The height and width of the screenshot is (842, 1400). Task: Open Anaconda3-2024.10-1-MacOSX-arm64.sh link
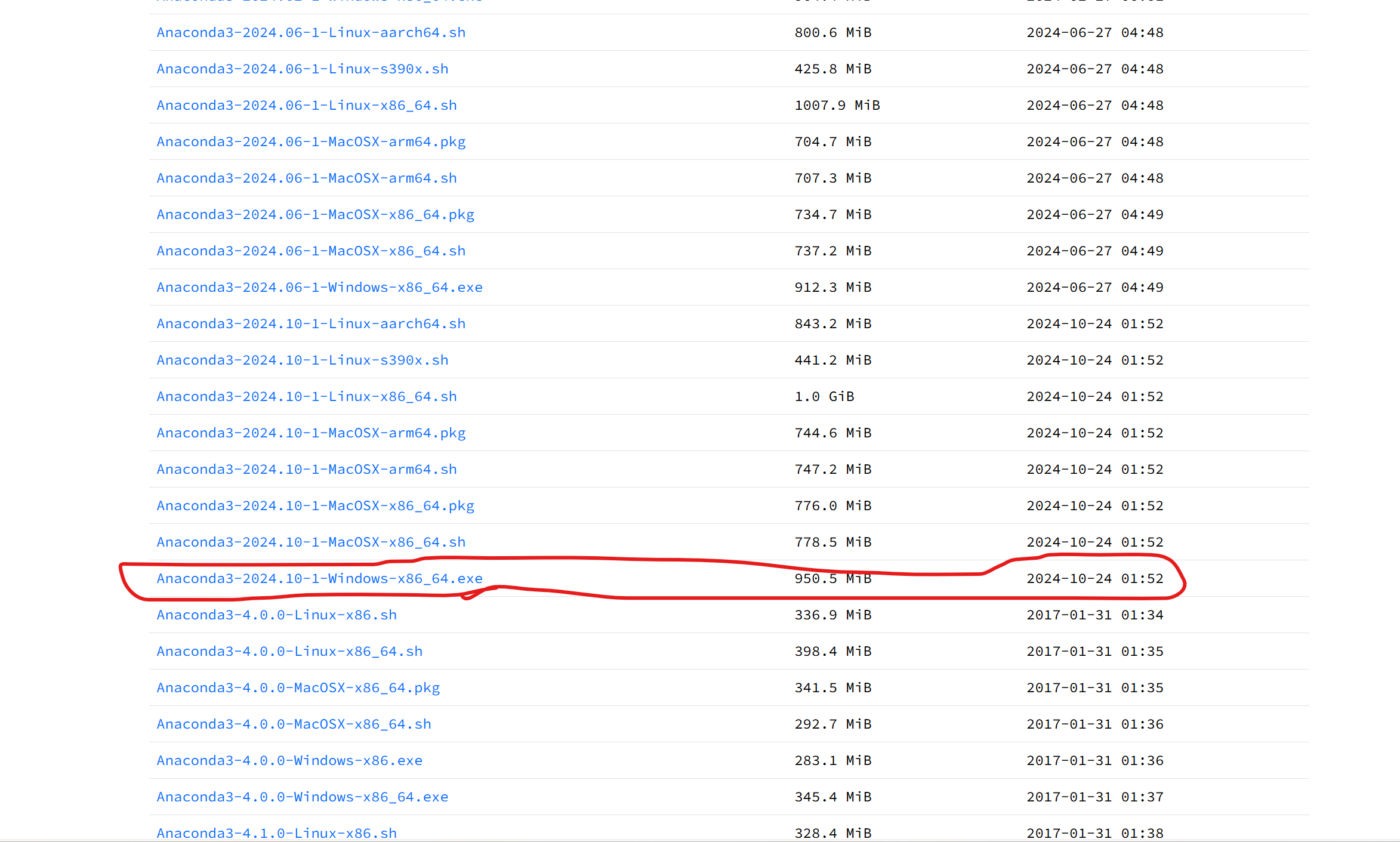(x=306, y=469)
